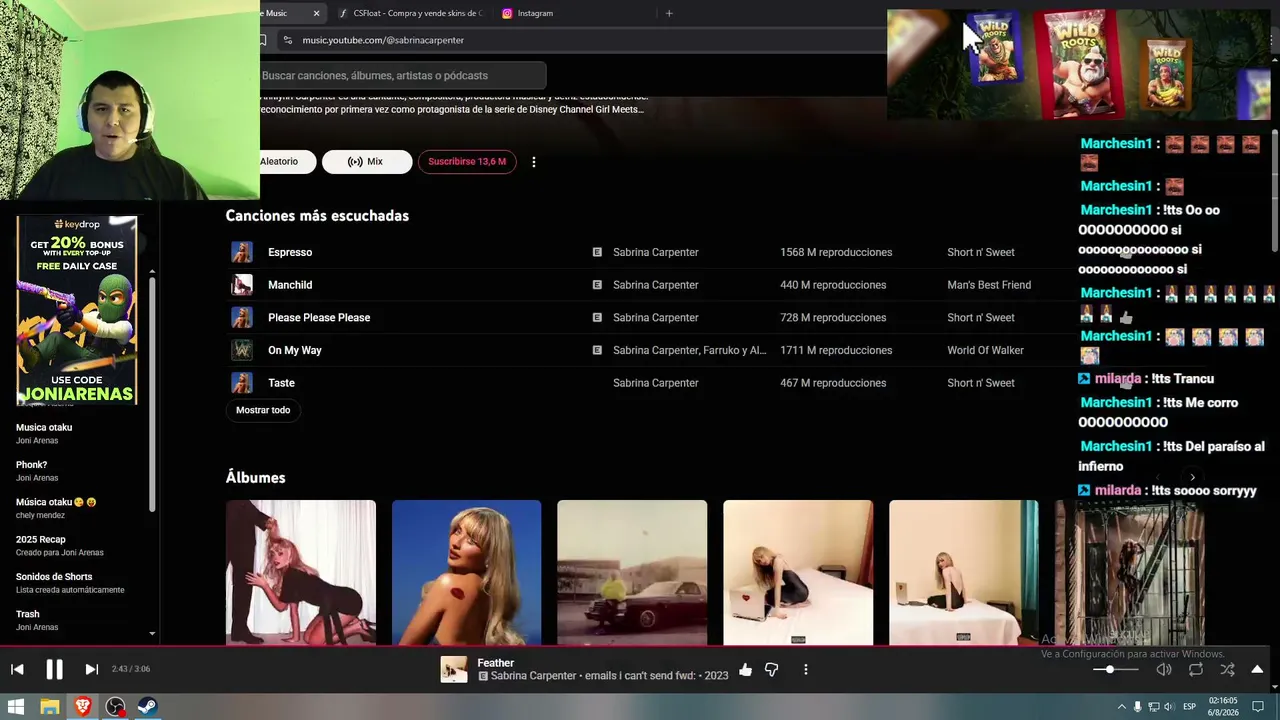Open the ESP input language indicator
1280x720 pixels.
pos(1189,707)
